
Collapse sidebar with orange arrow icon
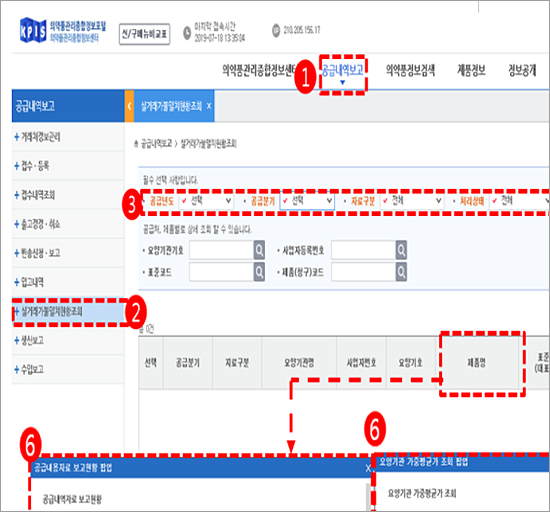tap(129, 106)
